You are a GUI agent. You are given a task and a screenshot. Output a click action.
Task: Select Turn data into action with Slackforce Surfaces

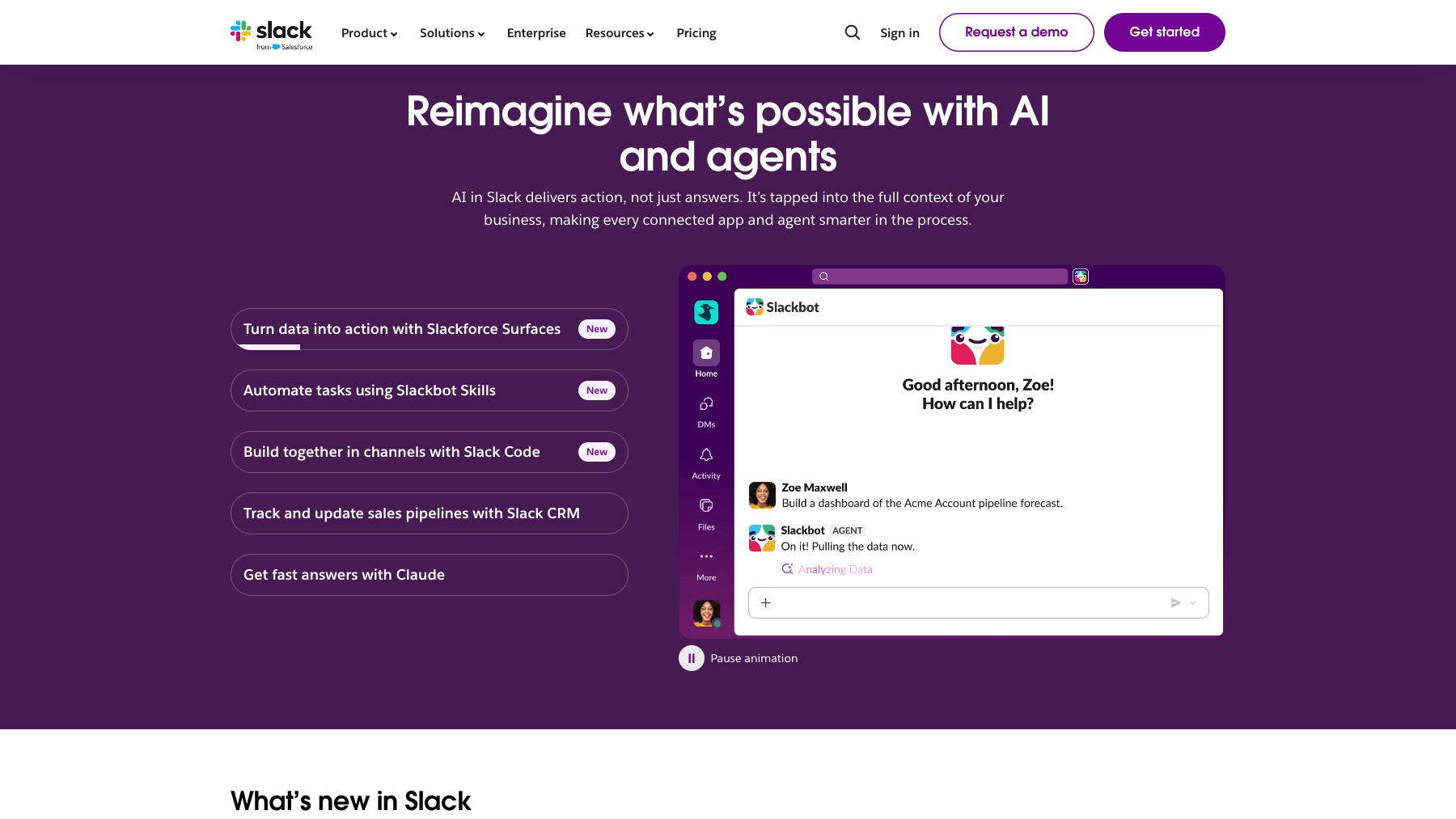click(x=430, y=329)
